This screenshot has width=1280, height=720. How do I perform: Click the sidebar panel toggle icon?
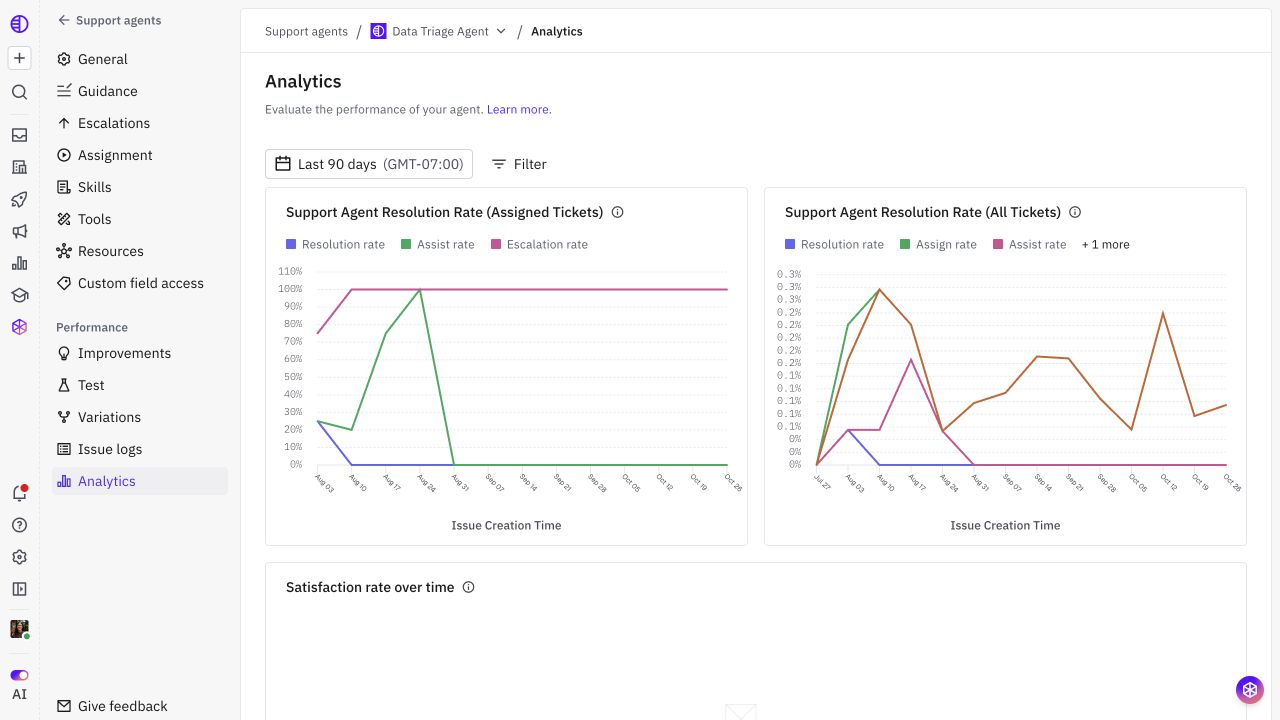(19, 589)
